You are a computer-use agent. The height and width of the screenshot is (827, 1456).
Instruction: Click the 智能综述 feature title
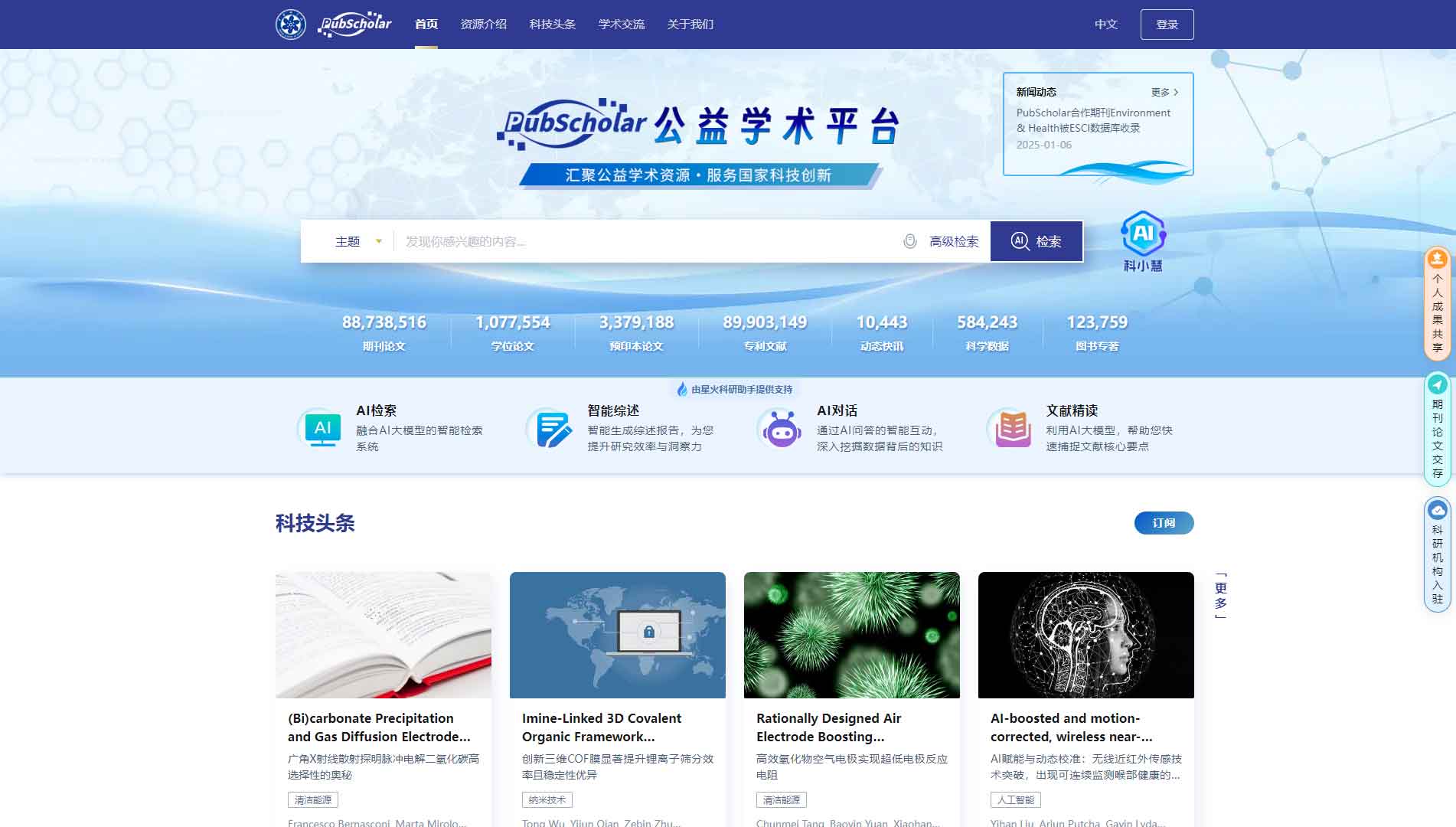pyautogui.click(x=613, y=410)
